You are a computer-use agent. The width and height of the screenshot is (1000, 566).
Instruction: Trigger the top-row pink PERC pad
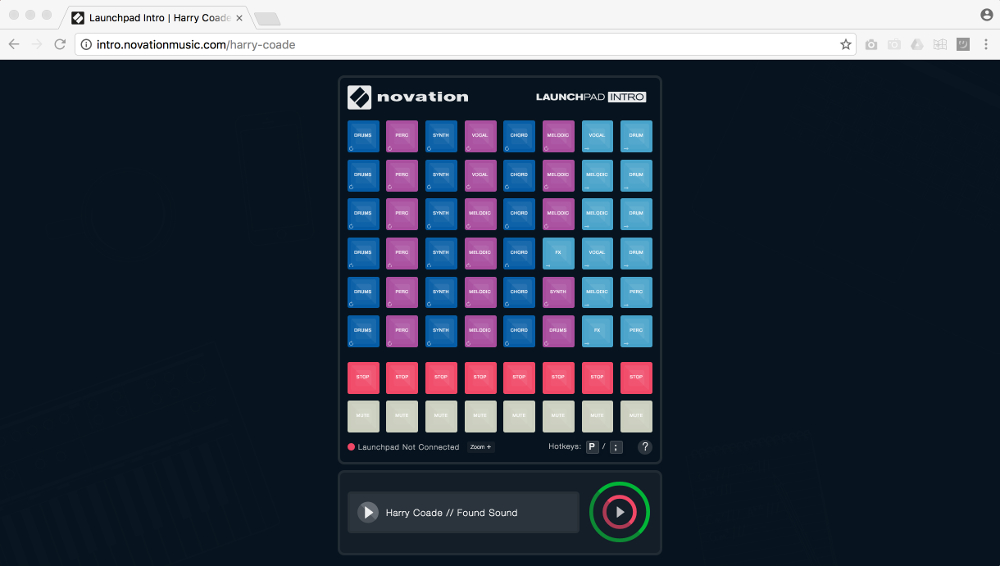[402, 136]
